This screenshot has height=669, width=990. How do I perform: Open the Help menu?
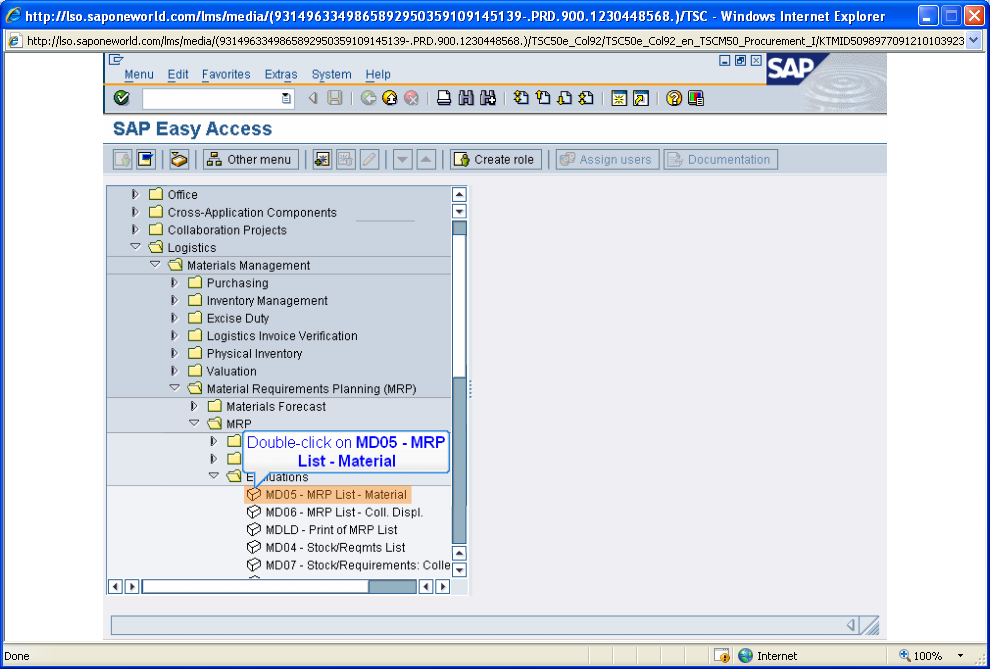(378, 74)
